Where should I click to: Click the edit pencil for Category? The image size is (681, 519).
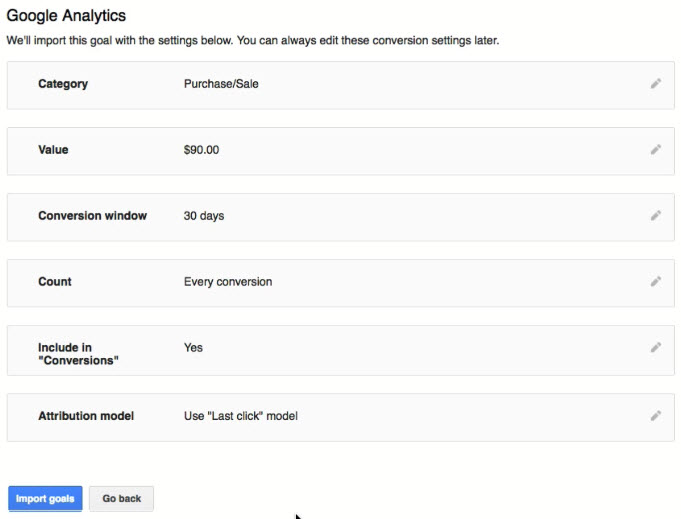(x=656, y=84)
